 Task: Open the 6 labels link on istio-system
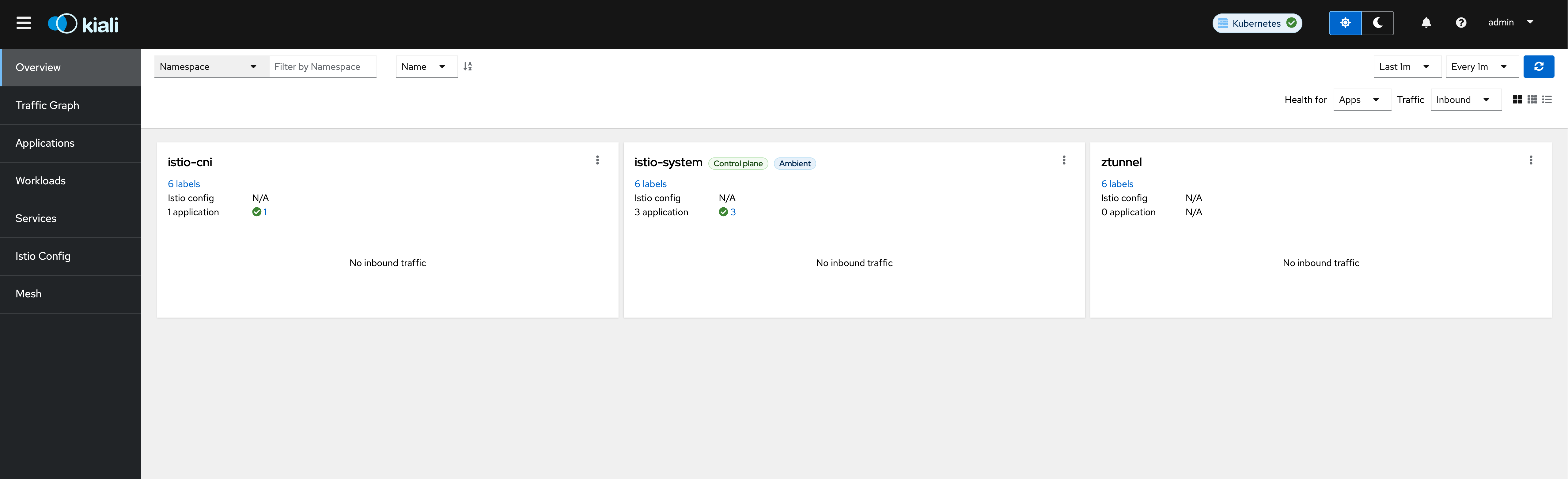coord(650,184)
